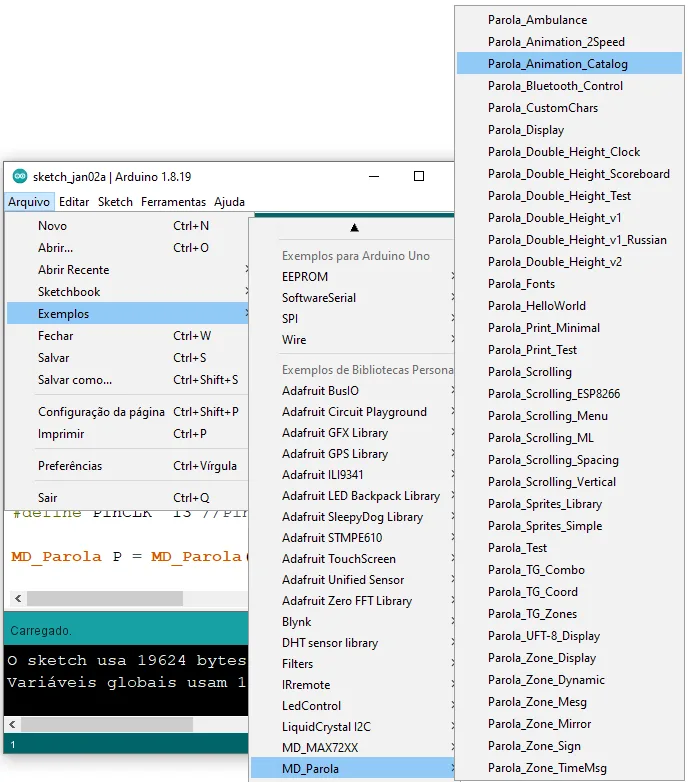Viewport: 688px width, 782px height.
Task: Expand Adafruit Unified Sensor examples
Action: coord(352,580)
